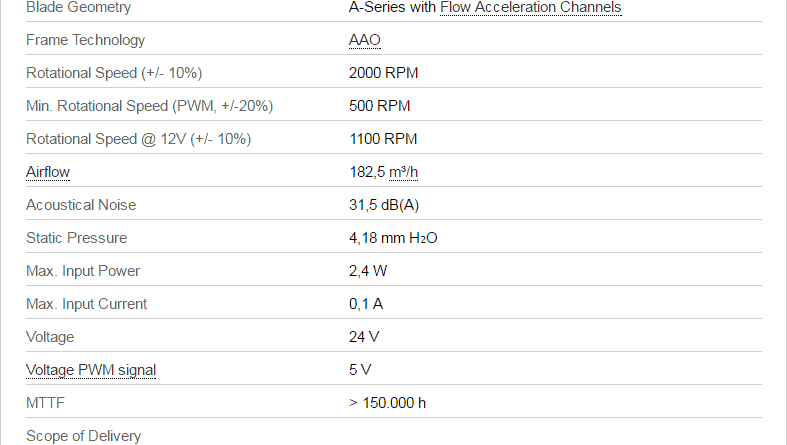Screen dimensions: 787x445
Task: Click the 2,4 W input power value
Action: [x=368, y=271]
